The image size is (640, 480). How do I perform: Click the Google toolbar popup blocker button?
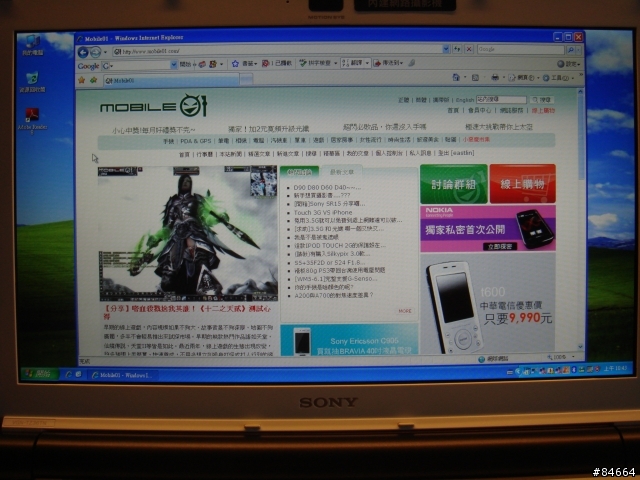(x=277, y=63)
